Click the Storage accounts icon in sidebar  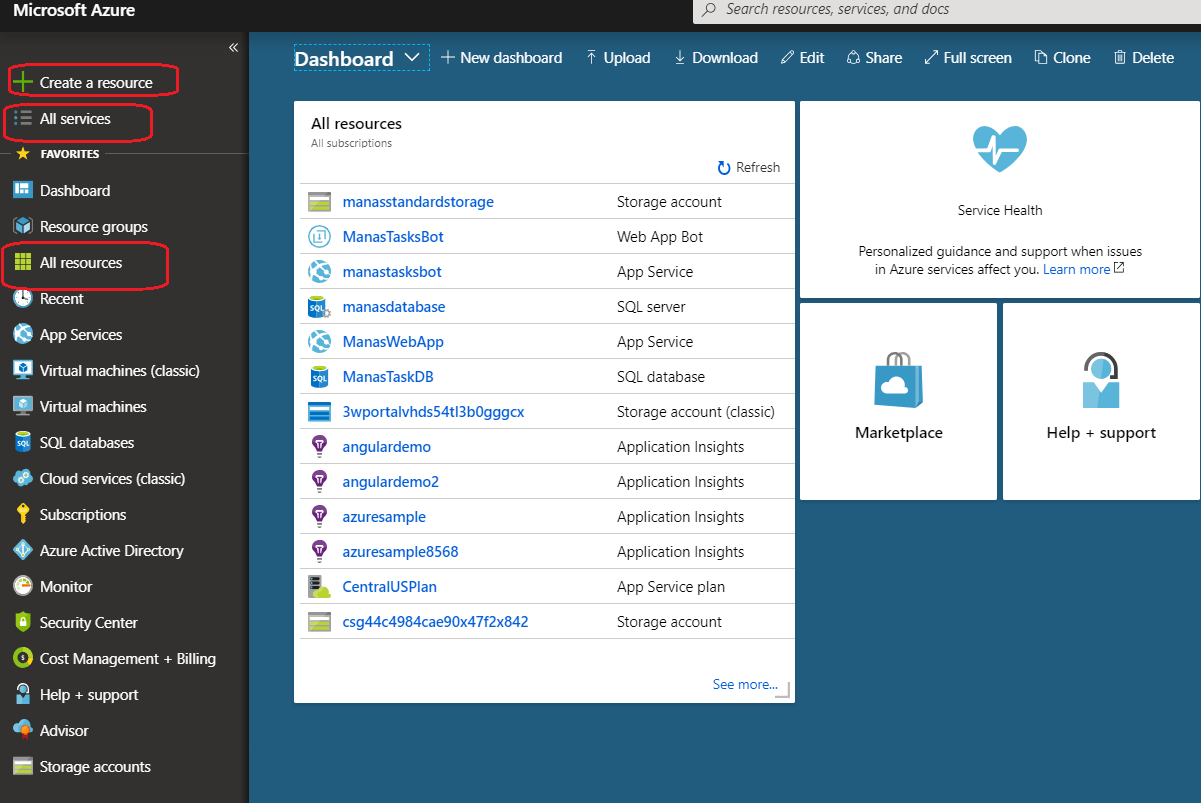click(x=23, y=766)
